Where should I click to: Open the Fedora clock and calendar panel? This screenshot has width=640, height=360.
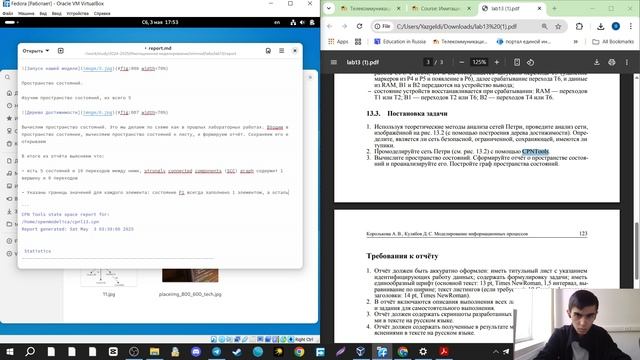160,22
